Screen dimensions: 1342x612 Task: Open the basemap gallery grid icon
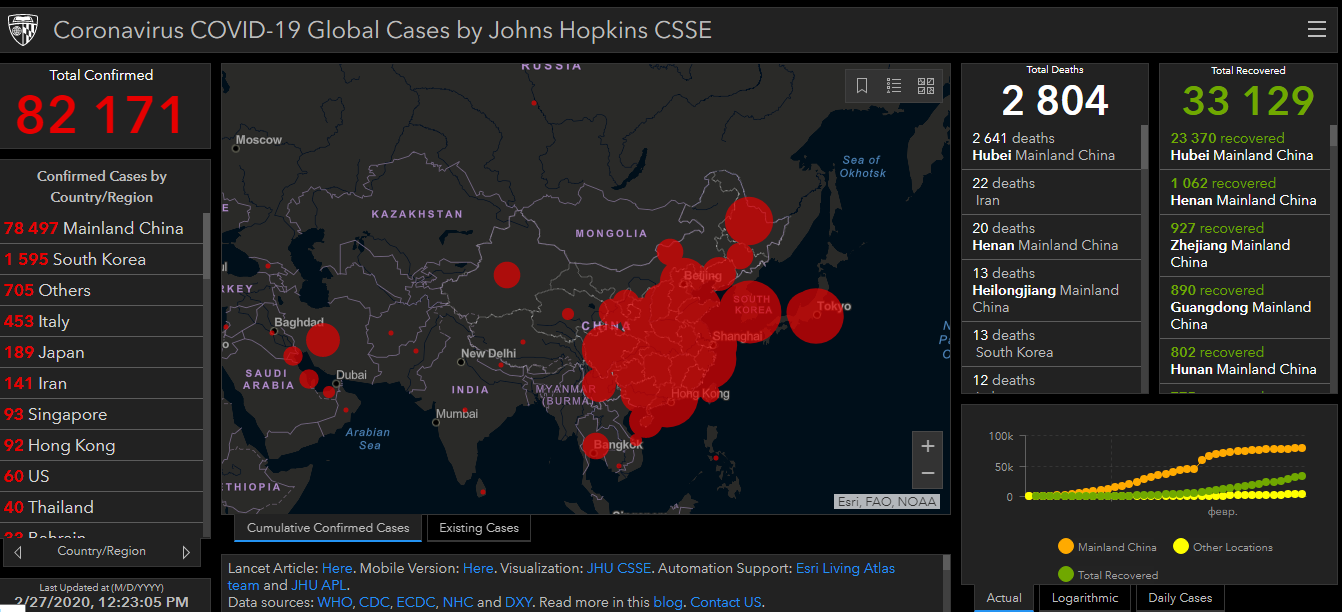(x=926, y=86)
